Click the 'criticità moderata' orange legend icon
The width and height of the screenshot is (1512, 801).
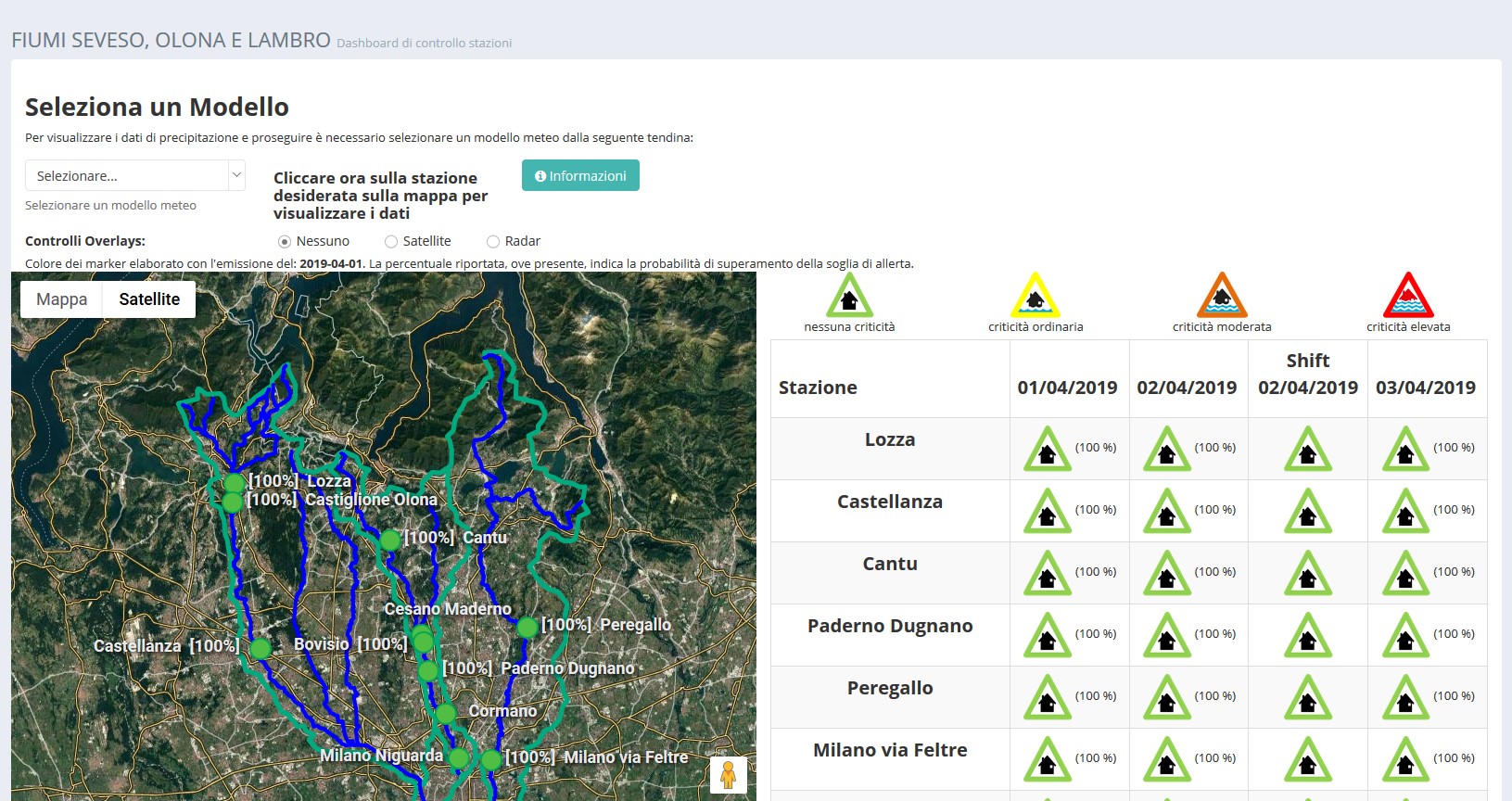(x=1222, y=296)
